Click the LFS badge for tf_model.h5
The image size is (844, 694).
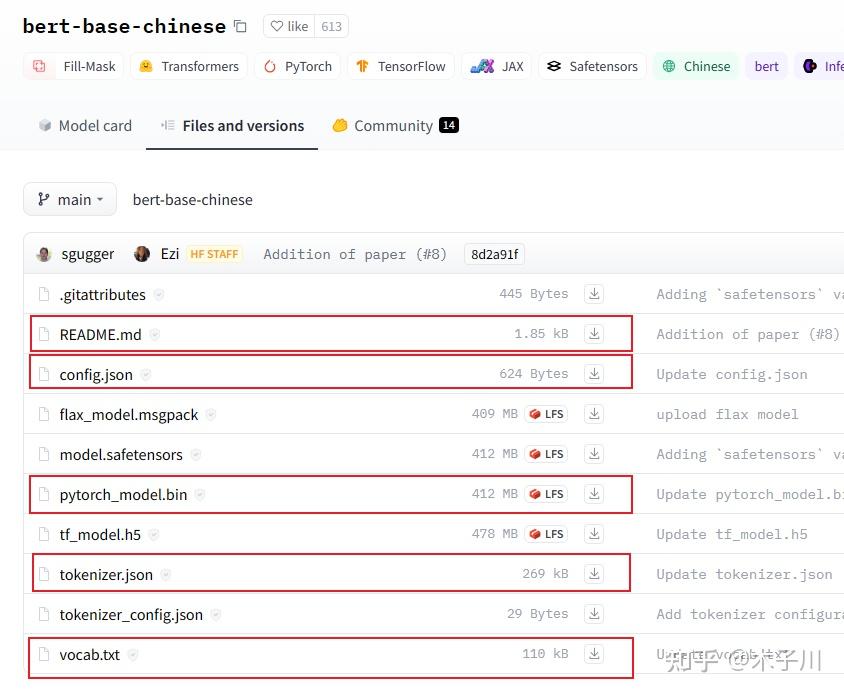click(546, 534)
